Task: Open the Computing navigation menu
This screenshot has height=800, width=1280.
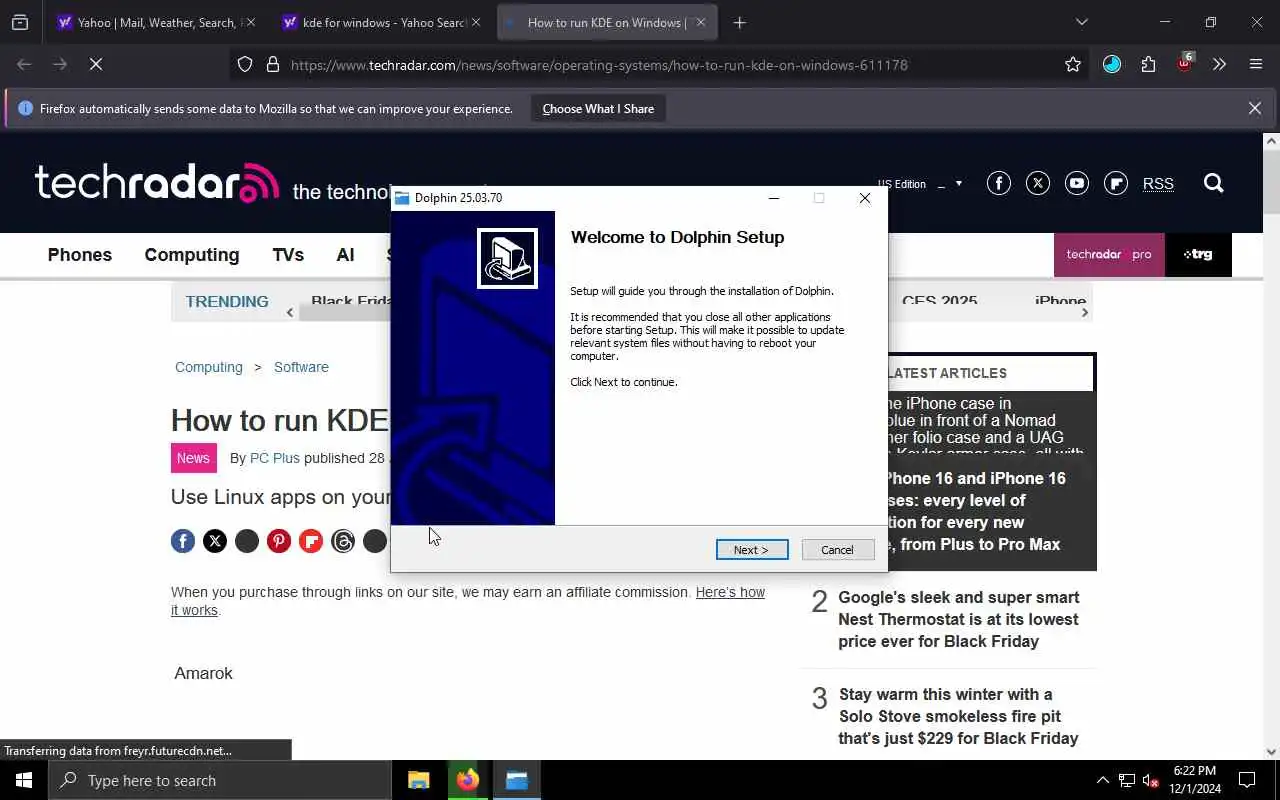Action: click(192, 255)
